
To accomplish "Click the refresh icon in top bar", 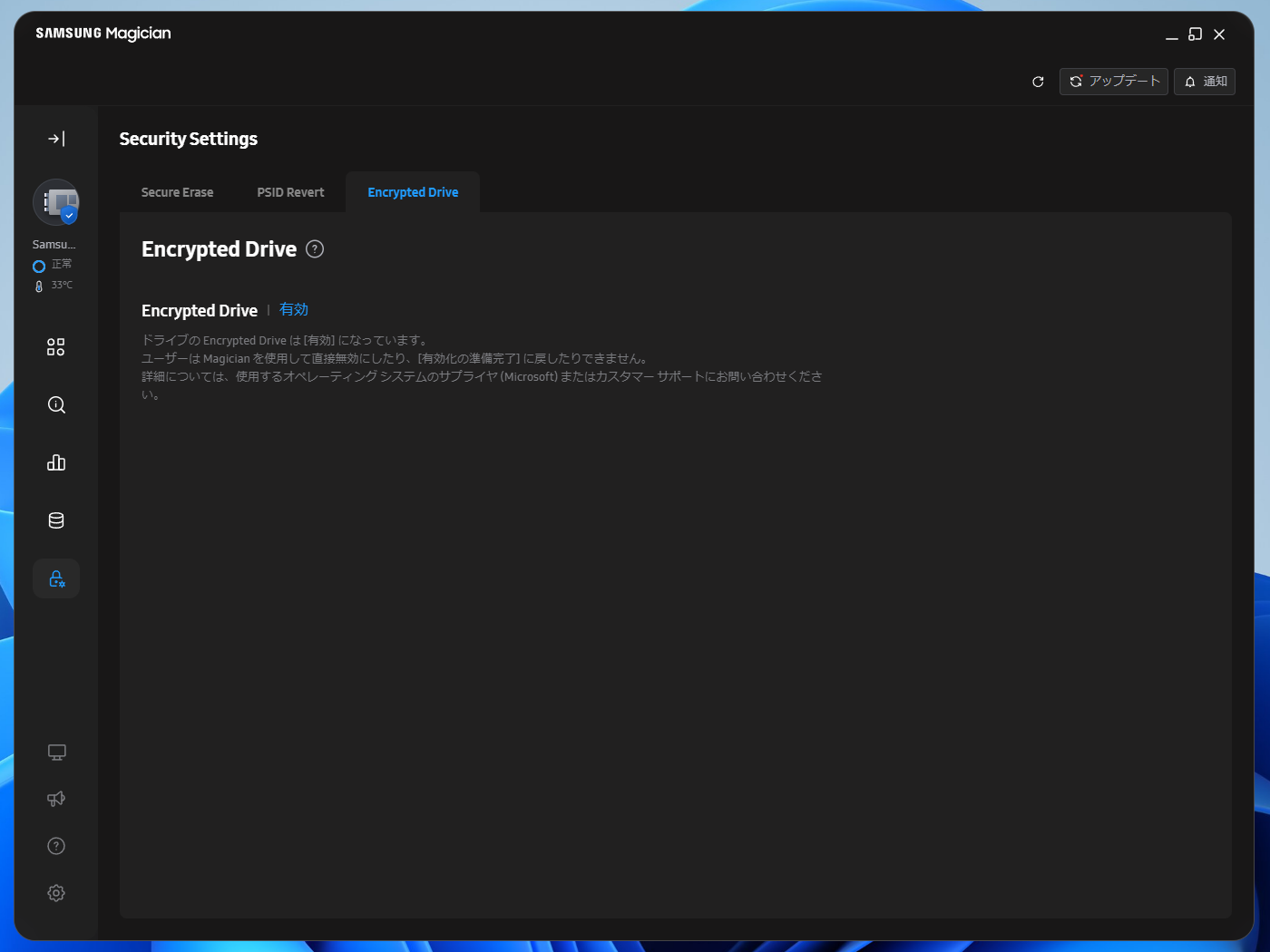I will 1038,82.
